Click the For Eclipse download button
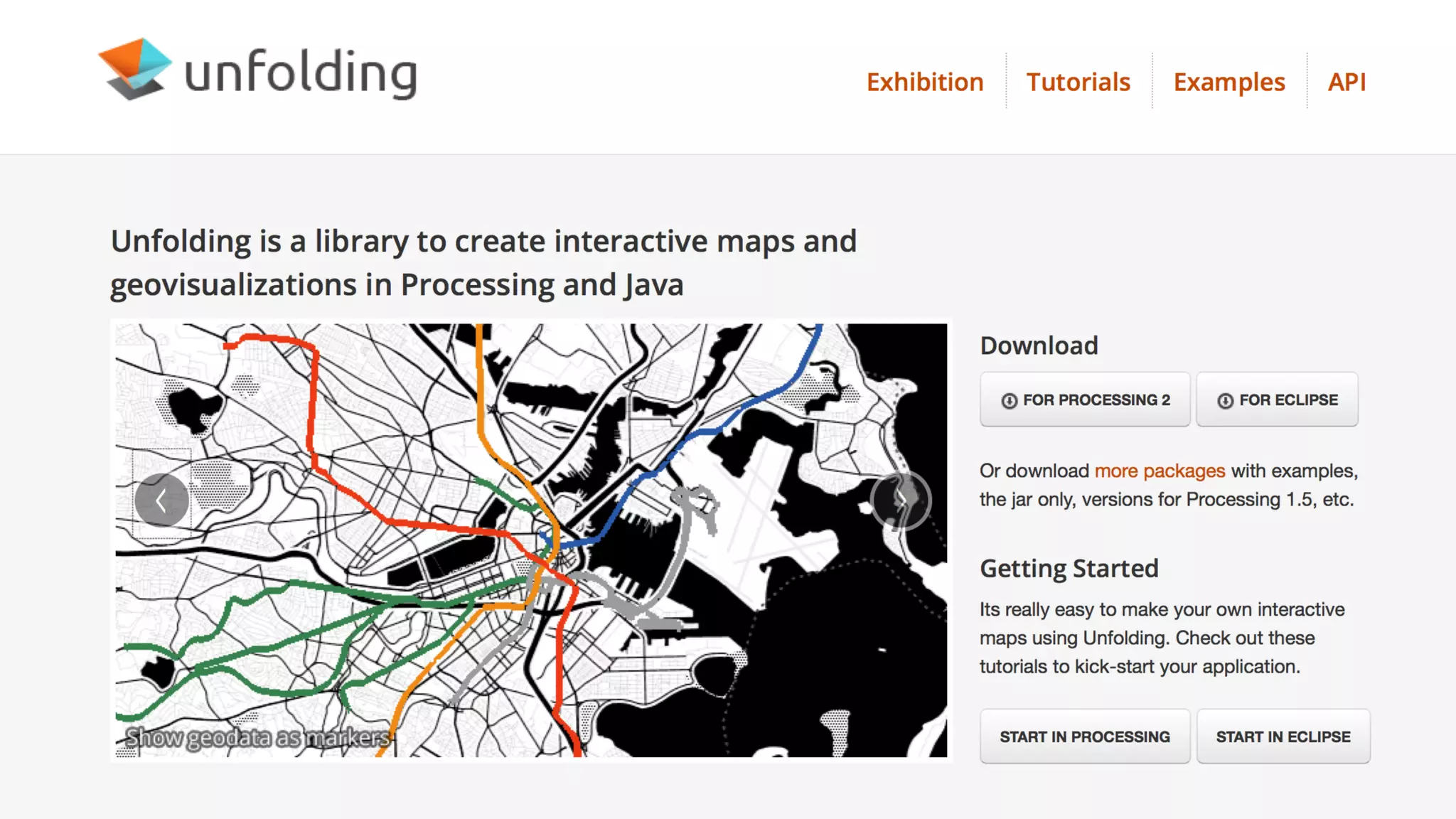Image resolution: width=1456 pixels, height=819 pixels. (x=1277, y=400)
